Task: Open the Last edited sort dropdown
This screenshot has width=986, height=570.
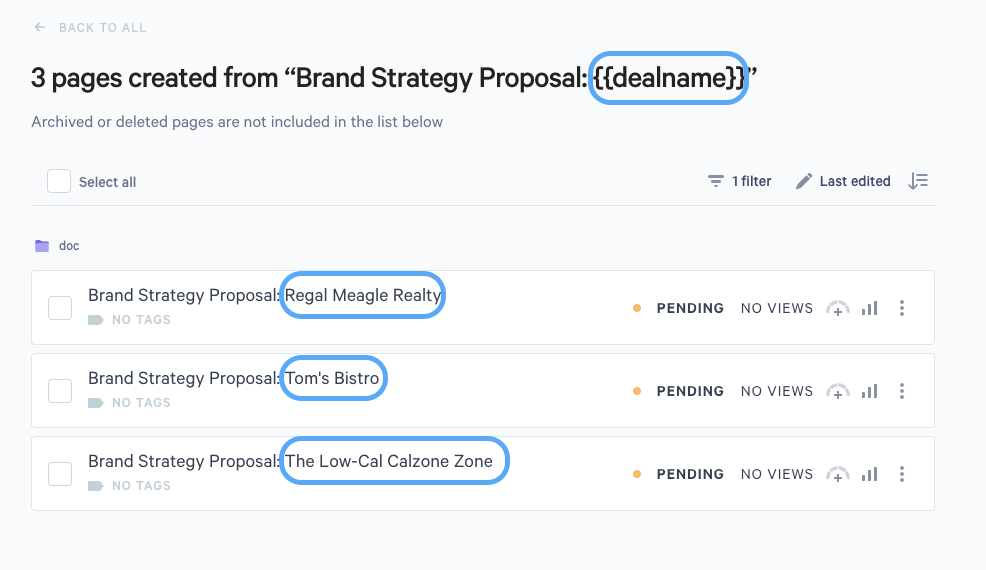Action: pos(843,181)
